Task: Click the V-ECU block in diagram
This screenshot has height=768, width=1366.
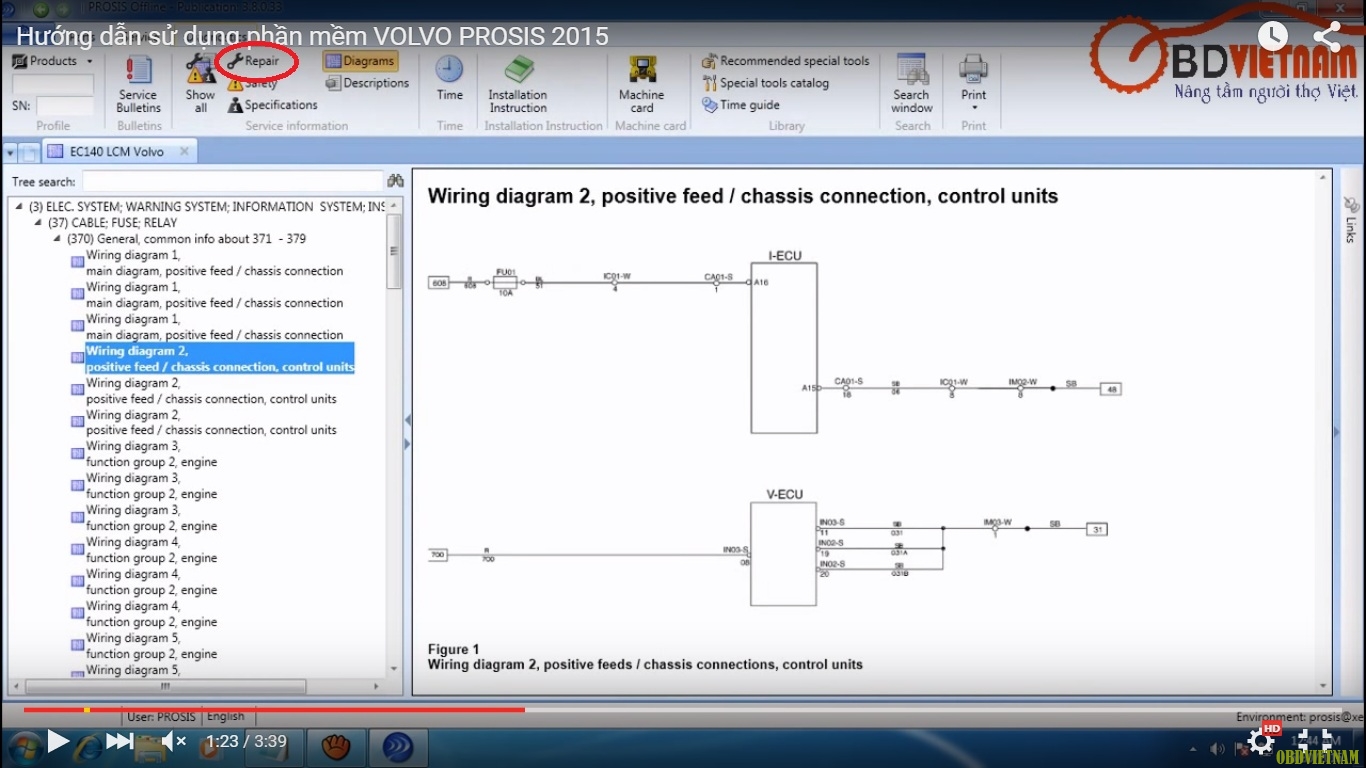Action: click(783, 554)
